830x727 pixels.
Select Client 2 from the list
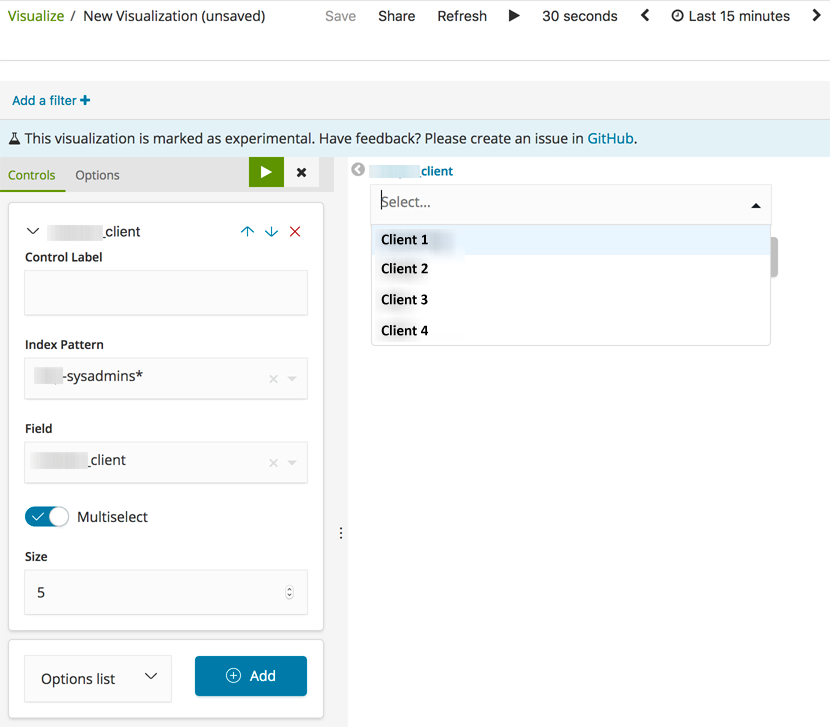coord(571,269)
